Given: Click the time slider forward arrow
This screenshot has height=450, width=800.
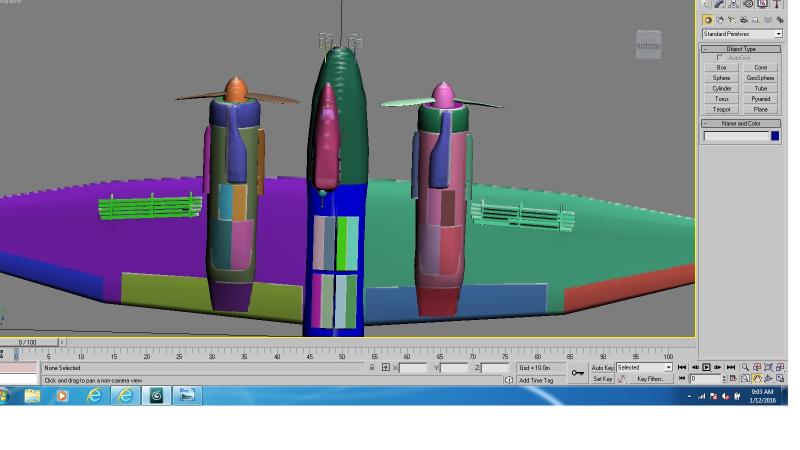Looking at the screenshot, I should 62,342.
